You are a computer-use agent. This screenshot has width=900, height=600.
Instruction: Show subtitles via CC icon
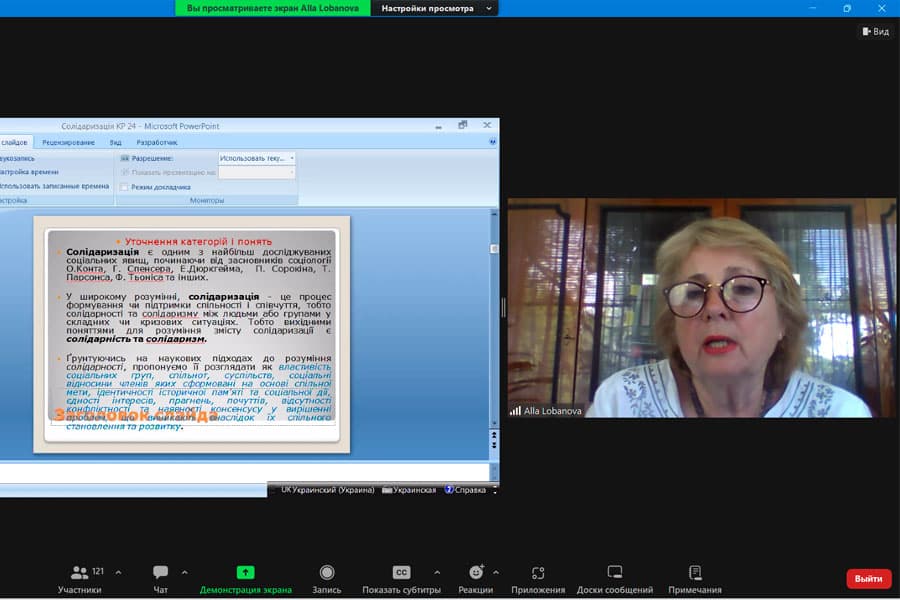coord(401,572)
